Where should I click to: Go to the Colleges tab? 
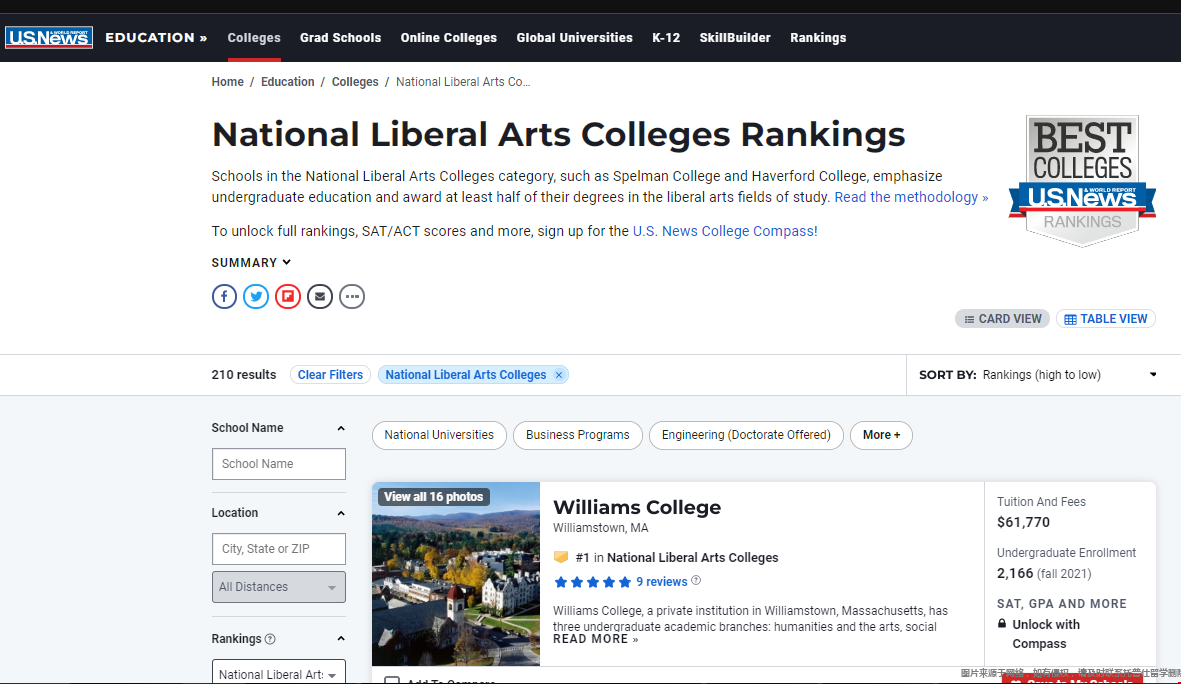point(254,38)
